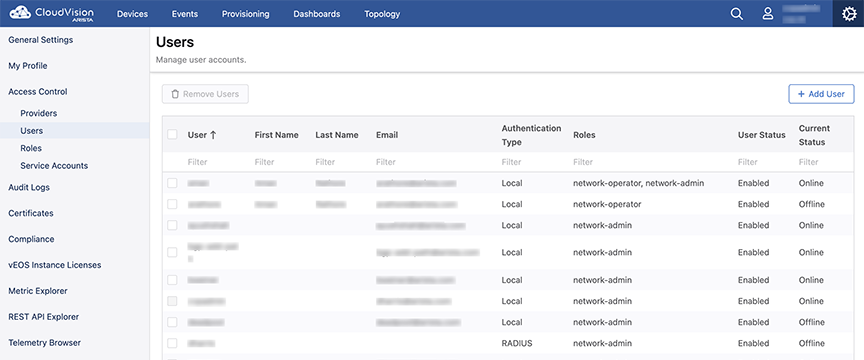Image resolution: width=864 pixels, height=360 pixels.
Task: Open Audit Logs from the sidebar
Action: pos(29,187)
